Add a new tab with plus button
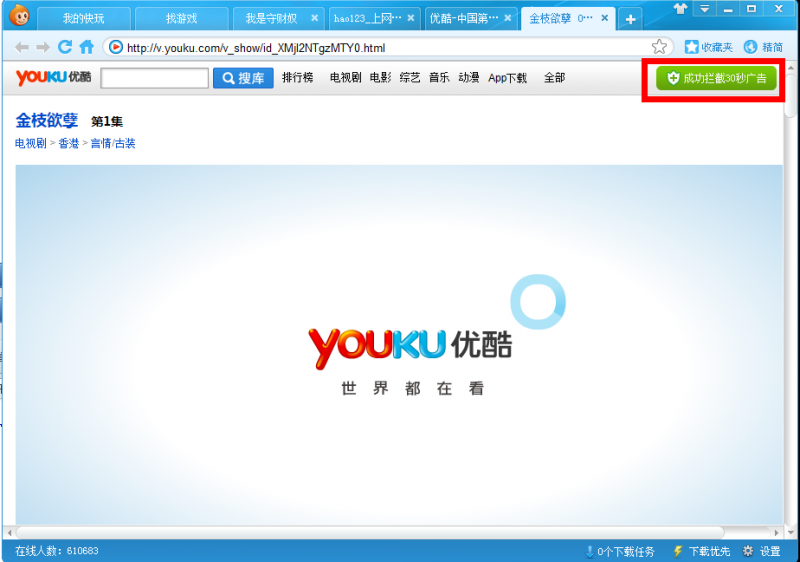The height and width of the screenshot is (562, 800). pyautogui.click(x=631, y=19)
